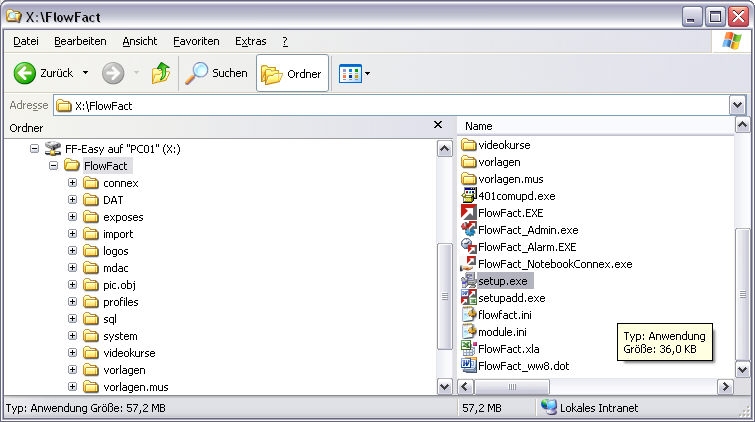Select the vorlagen folder icon in file list

coord(469,162)
